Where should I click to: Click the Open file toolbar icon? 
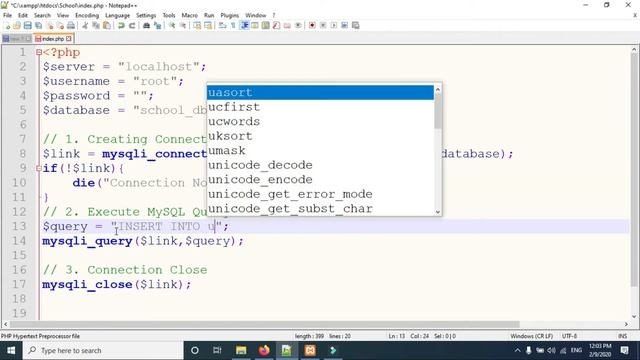click(17, 26)
